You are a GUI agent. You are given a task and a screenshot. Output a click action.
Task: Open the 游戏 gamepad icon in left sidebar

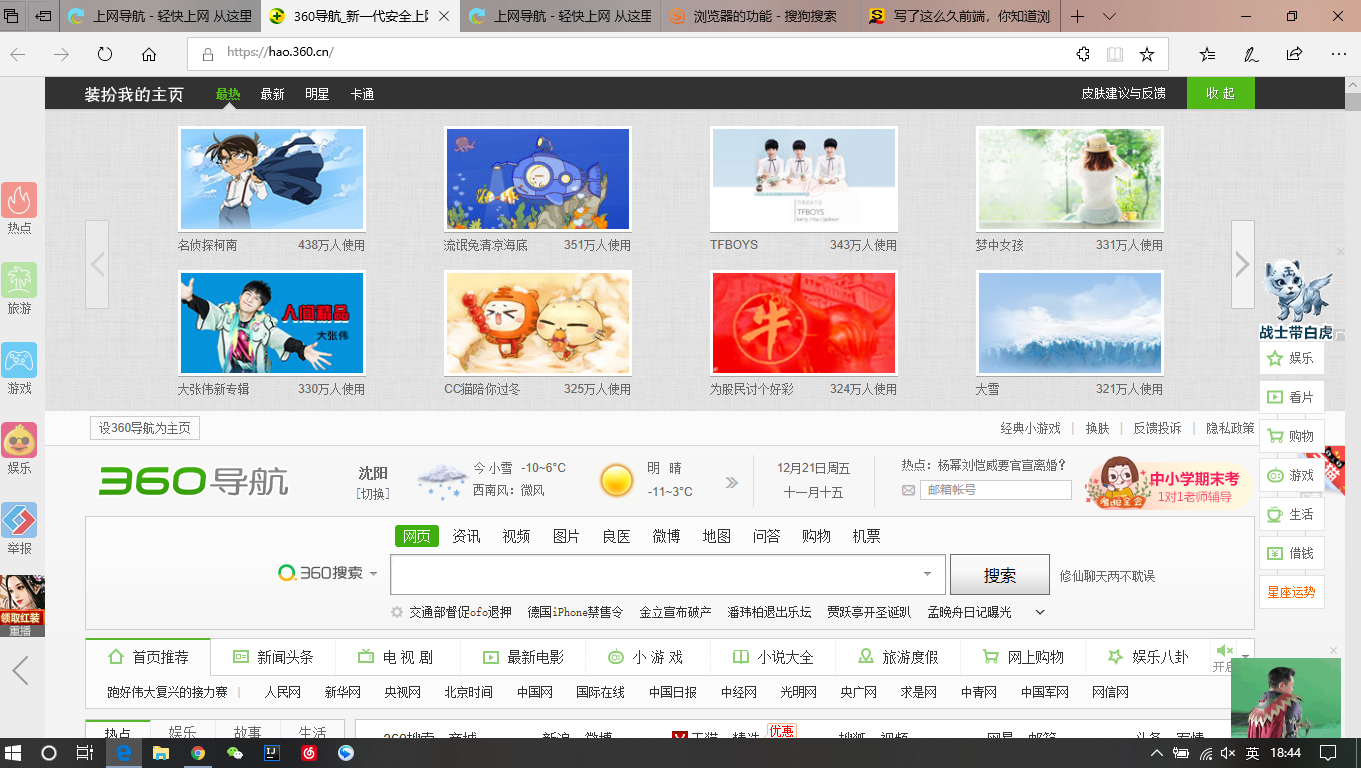click(x=19, y=360)
